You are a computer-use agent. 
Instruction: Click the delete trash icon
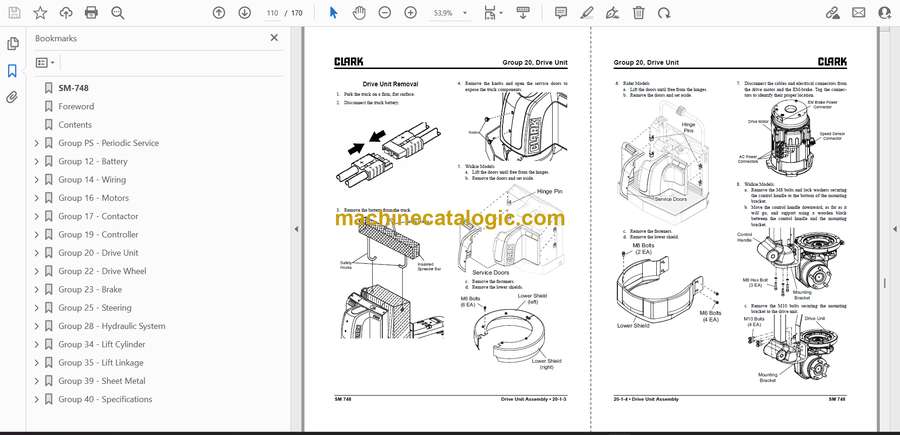point(639,13)
